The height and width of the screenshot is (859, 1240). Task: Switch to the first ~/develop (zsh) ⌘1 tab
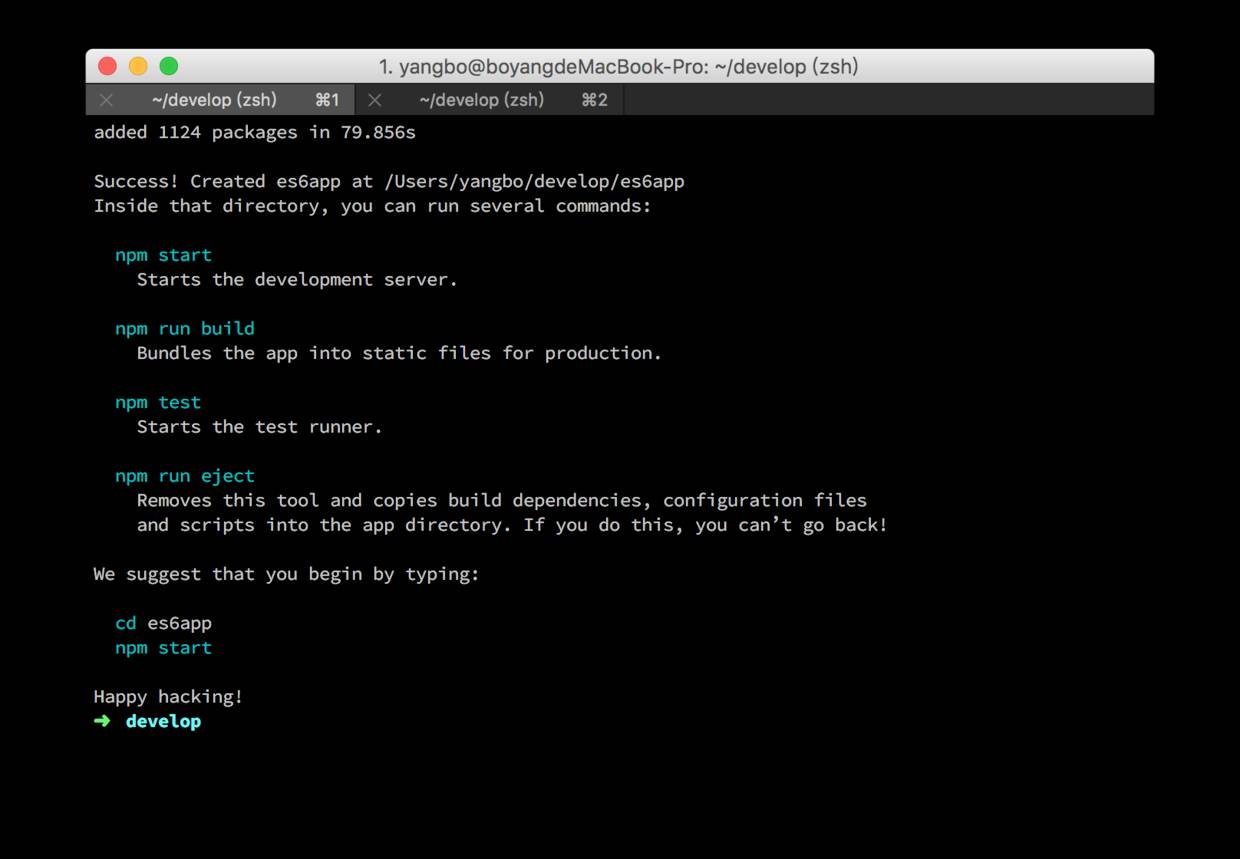pyautogui.click(x=215, y=100)
